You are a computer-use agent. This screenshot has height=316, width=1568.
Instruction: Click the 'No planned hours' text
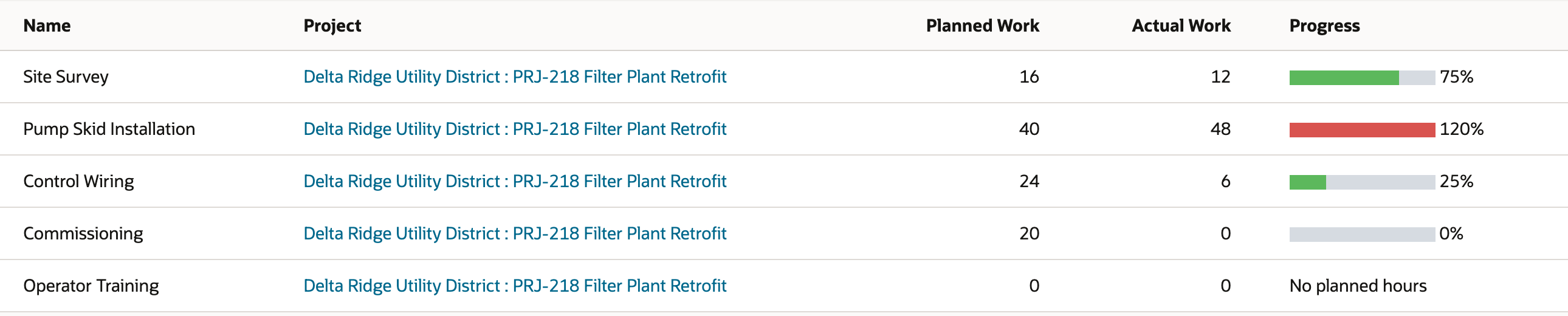(x=1358, y=286)
